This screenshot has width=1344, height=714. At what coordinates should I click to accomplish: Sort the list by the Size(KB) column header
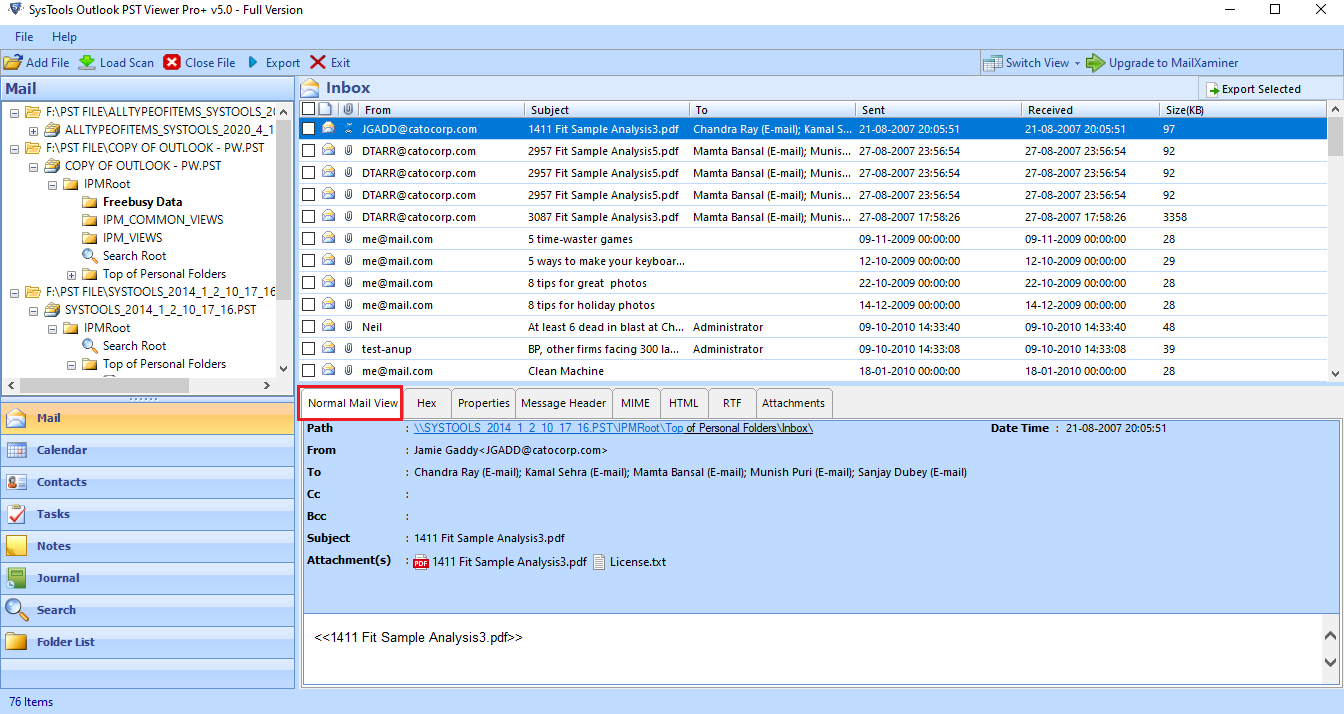click(1243, 110)
